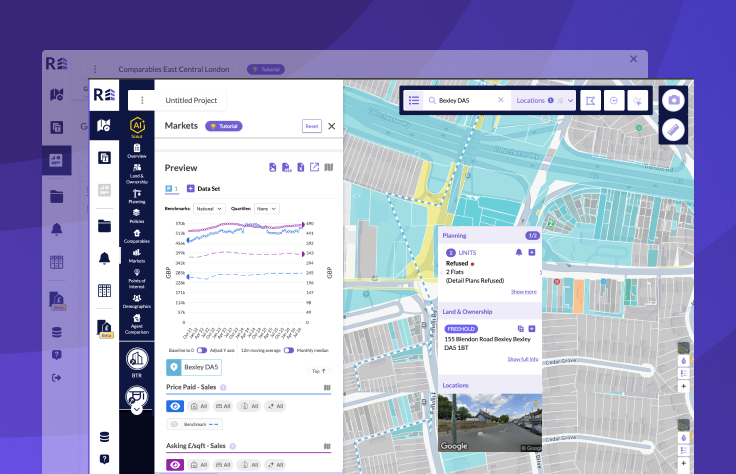The image size is (736, 474).
Task: Open the Quartiles None dropdown
Action: 267,208
